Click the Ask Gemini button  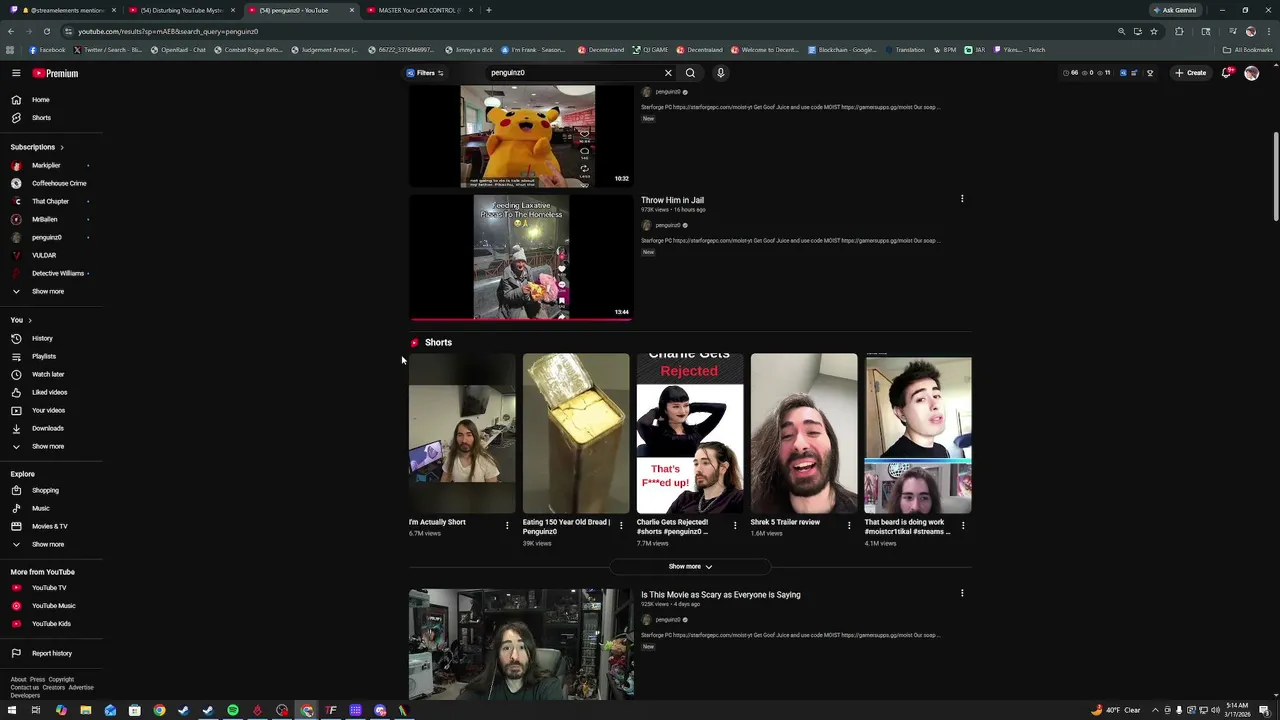pos(1175,10)
